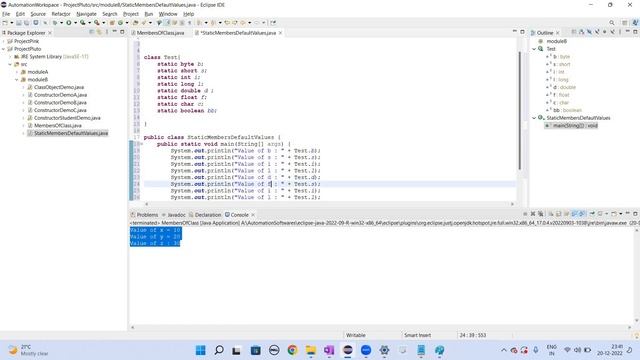Toggle Hide Fields in Outline toolbar

tap(589, 32)
